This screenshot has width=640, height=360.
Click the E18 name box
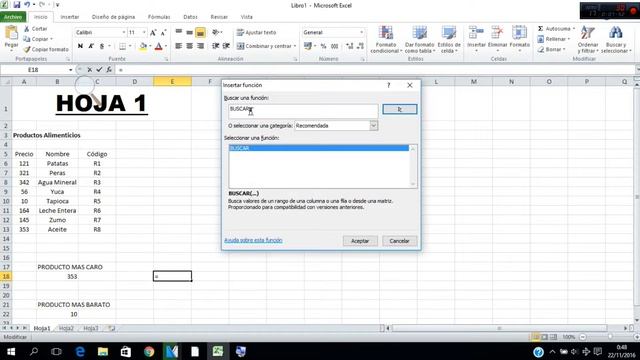pos(33,70)
